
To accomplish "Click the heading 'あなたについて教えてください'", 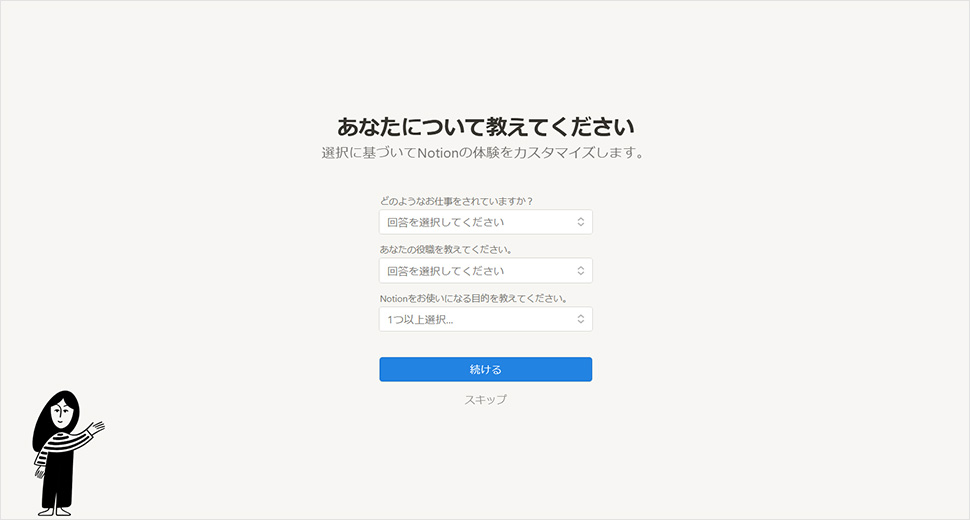I will click(486, 127).
